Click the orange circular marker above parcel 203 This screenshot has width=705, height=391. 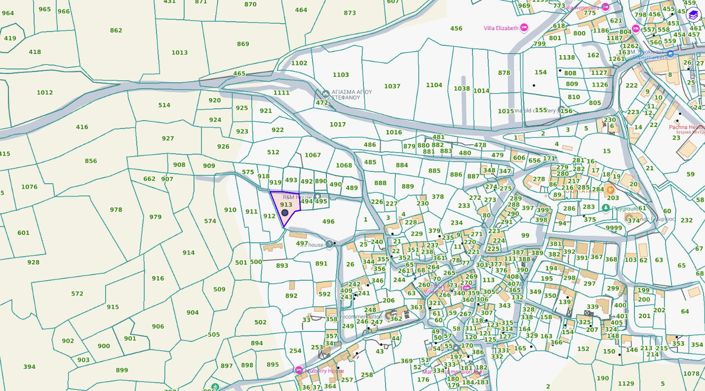[610, 190]
